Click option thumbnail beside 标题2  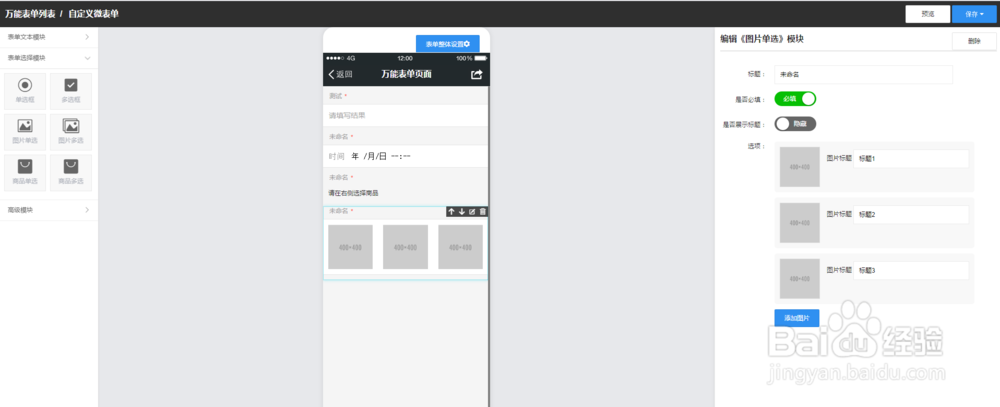pyautogui.click(x=799, y=223)
